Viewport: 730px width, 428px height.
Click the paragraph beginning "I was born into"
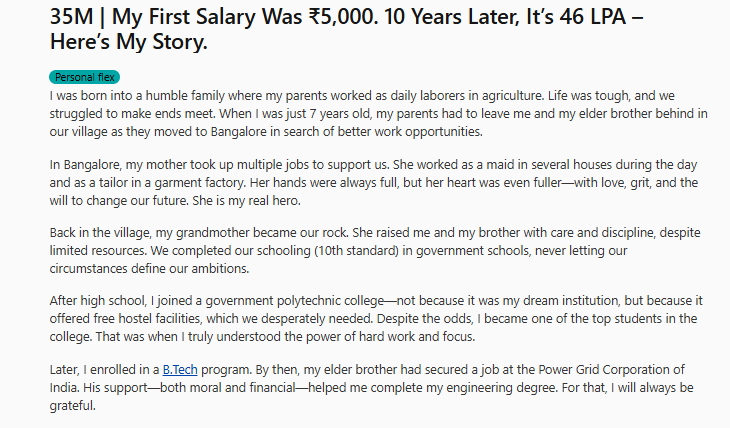point(379,114)
